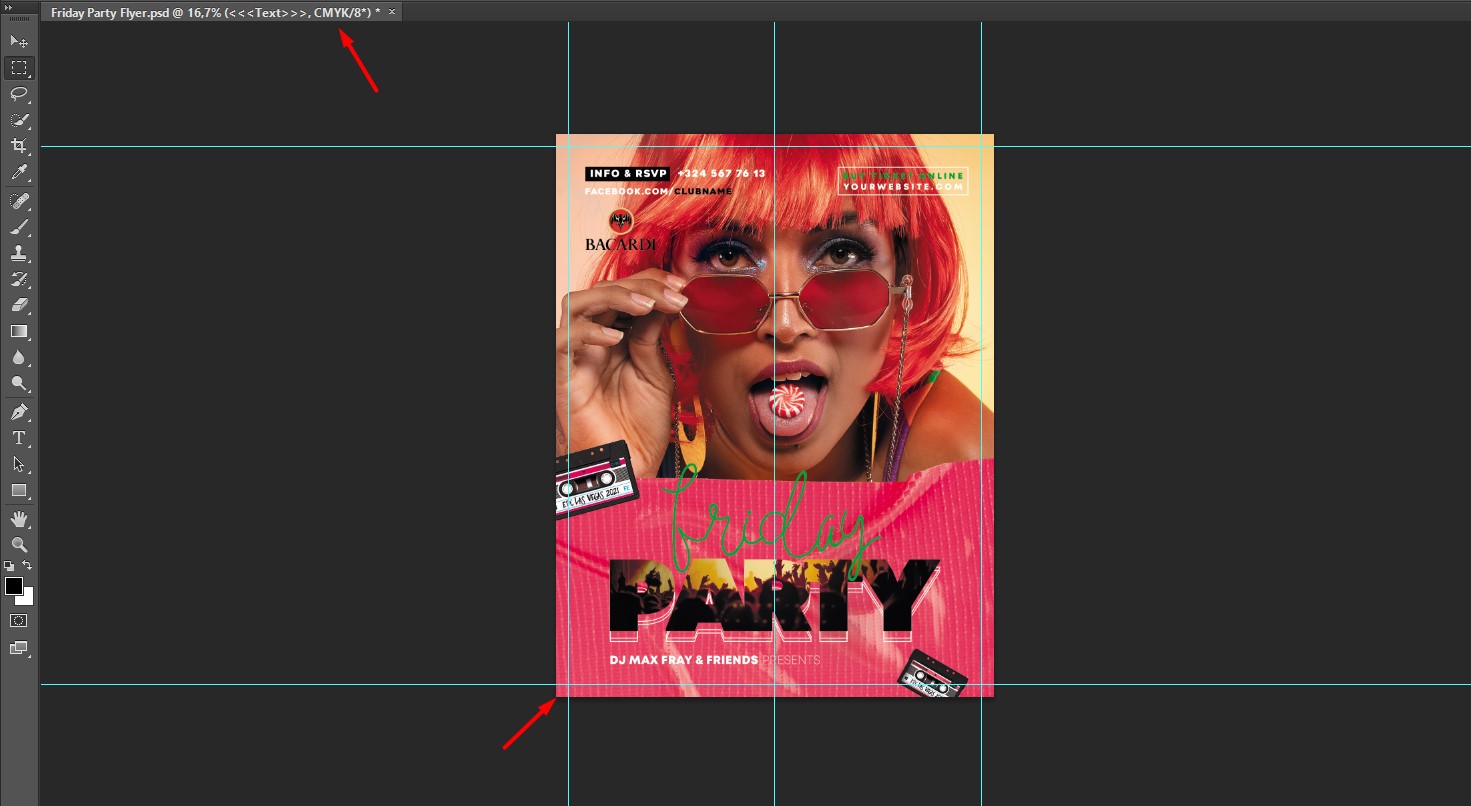Click the YOURWEBSITE.COM text box

(x=903, y=181)
